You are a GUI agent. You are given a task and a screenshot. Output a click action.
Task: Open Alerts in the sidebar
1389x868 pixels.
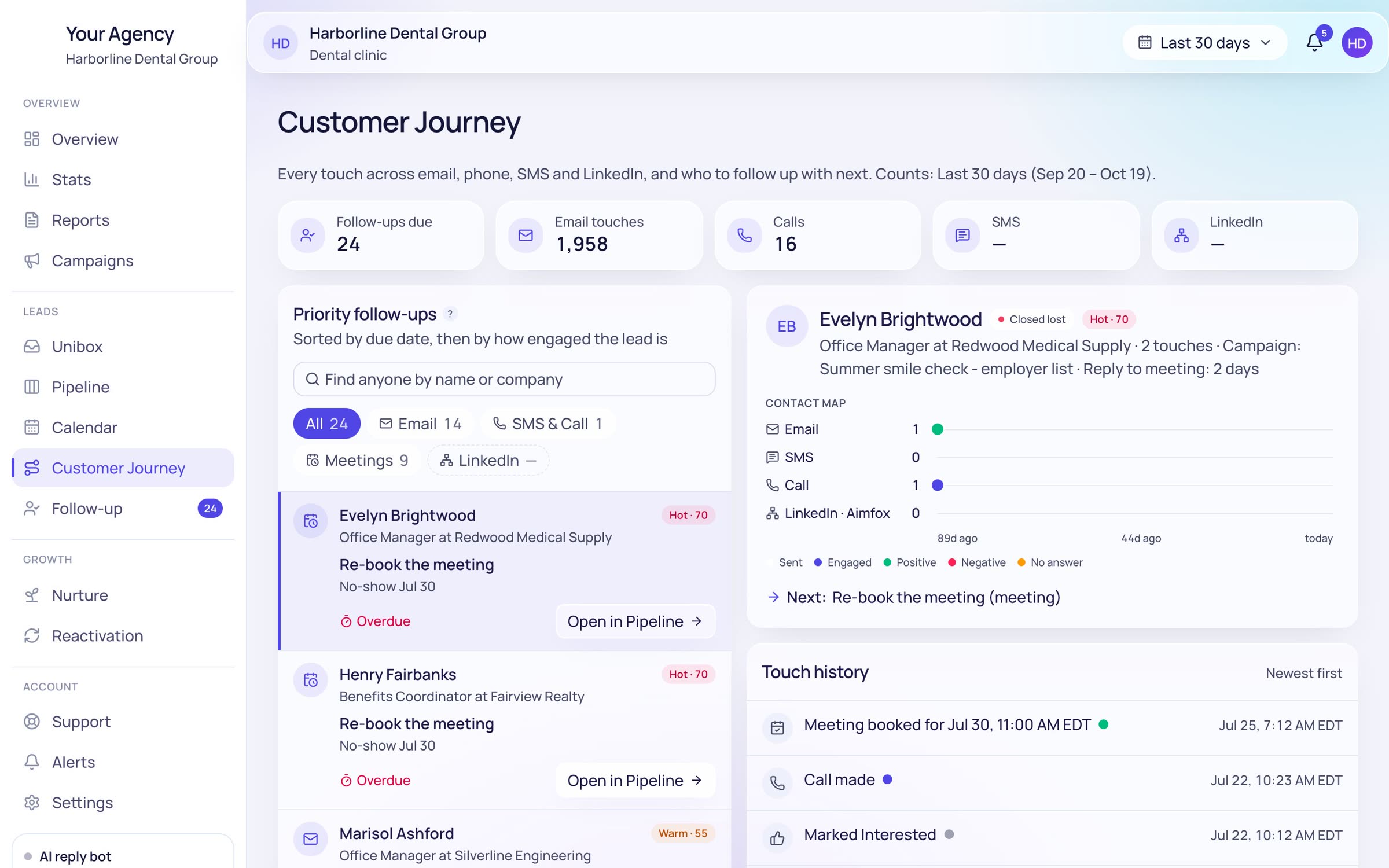(x=123, y=762)
